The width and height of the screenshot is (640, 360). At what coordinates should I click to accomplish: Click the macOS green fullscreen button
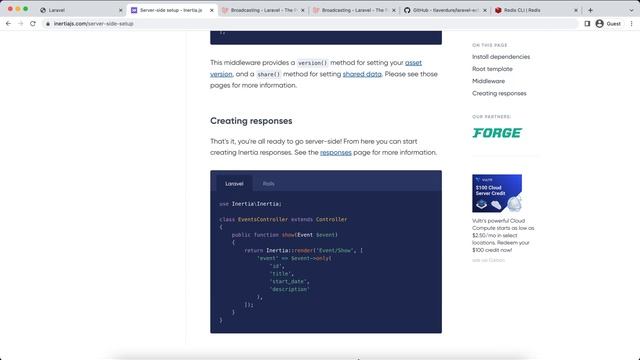click(26, 9)
